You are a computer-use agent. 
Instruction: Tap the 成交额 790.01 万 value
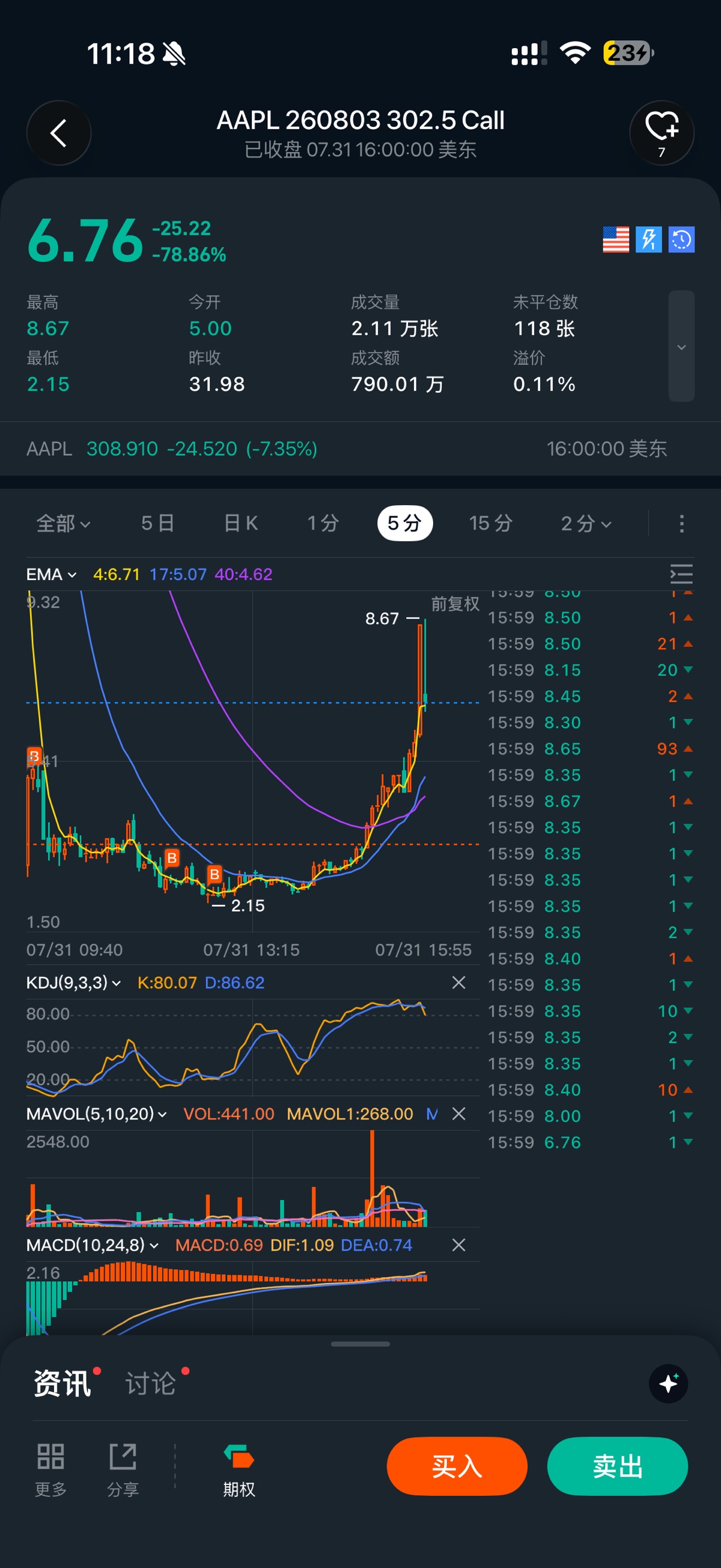[397, 384]
